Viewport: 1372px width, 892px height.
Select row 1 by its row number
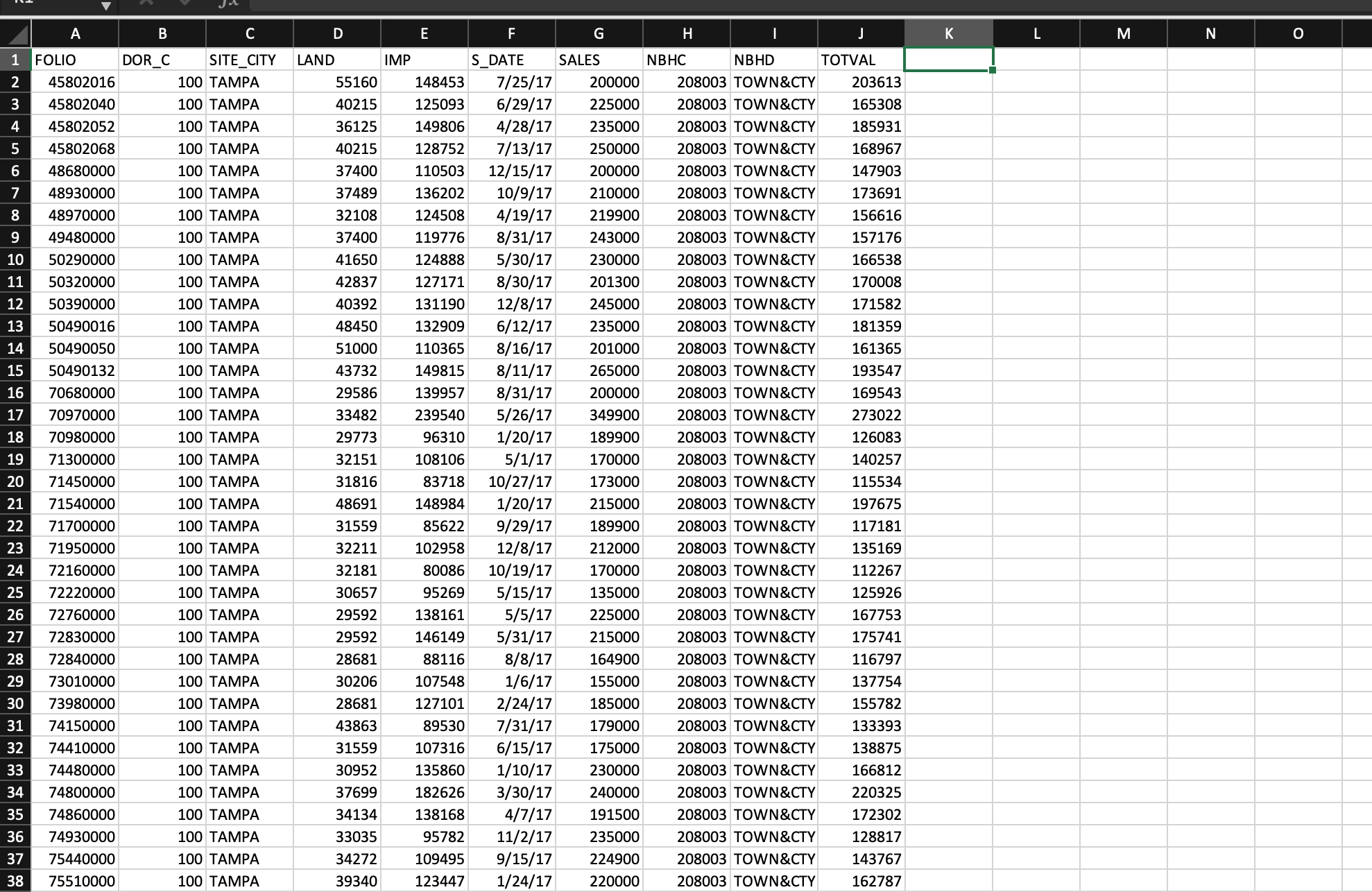(x=17, y=60)
